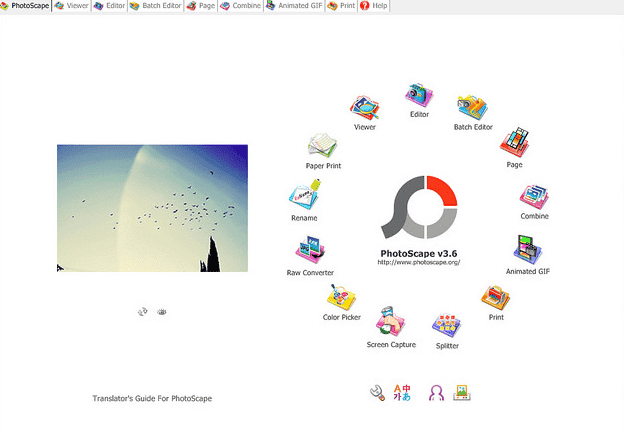Open the Splitter tool icon
This screenshot has height=432, width=624.
[x=447, y=326]
